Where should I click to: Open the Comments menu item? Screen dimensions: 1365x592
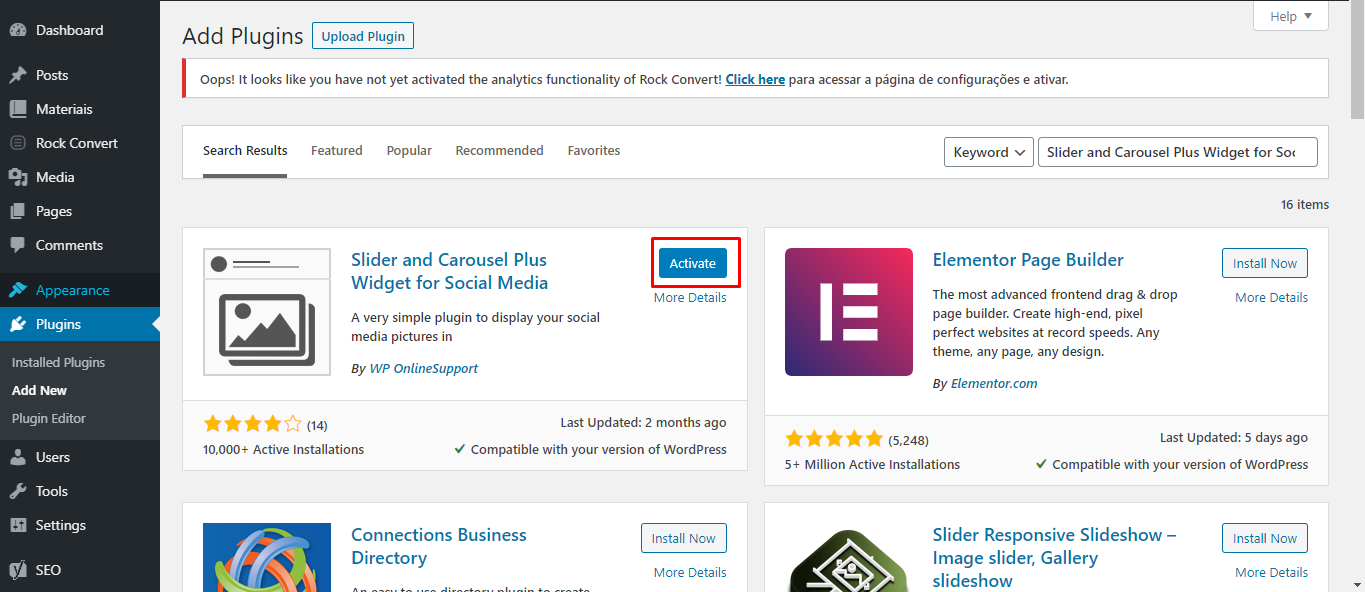[80, 245]
